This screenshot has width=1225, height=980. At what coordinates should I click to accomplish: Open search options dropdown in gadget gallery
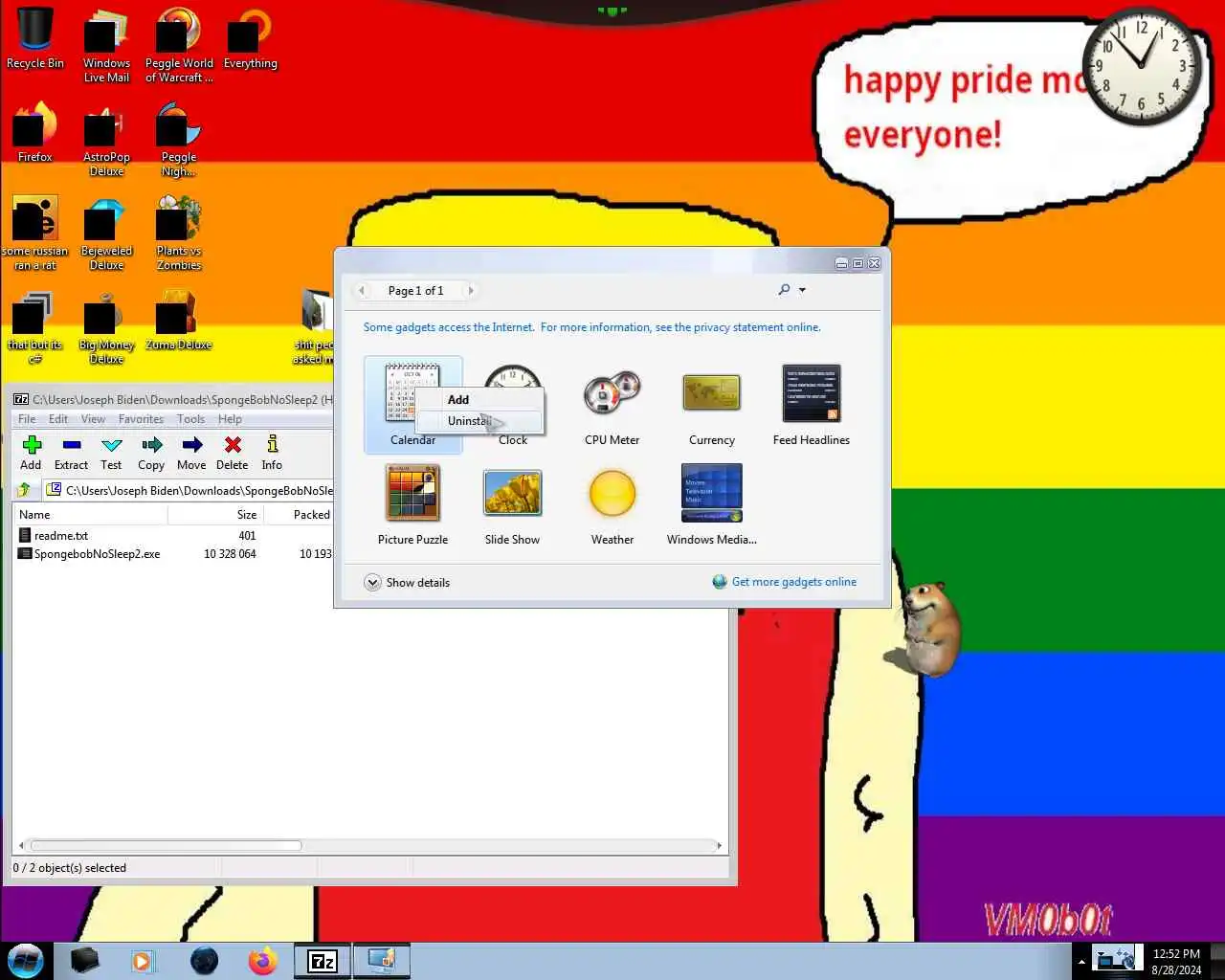802,290
